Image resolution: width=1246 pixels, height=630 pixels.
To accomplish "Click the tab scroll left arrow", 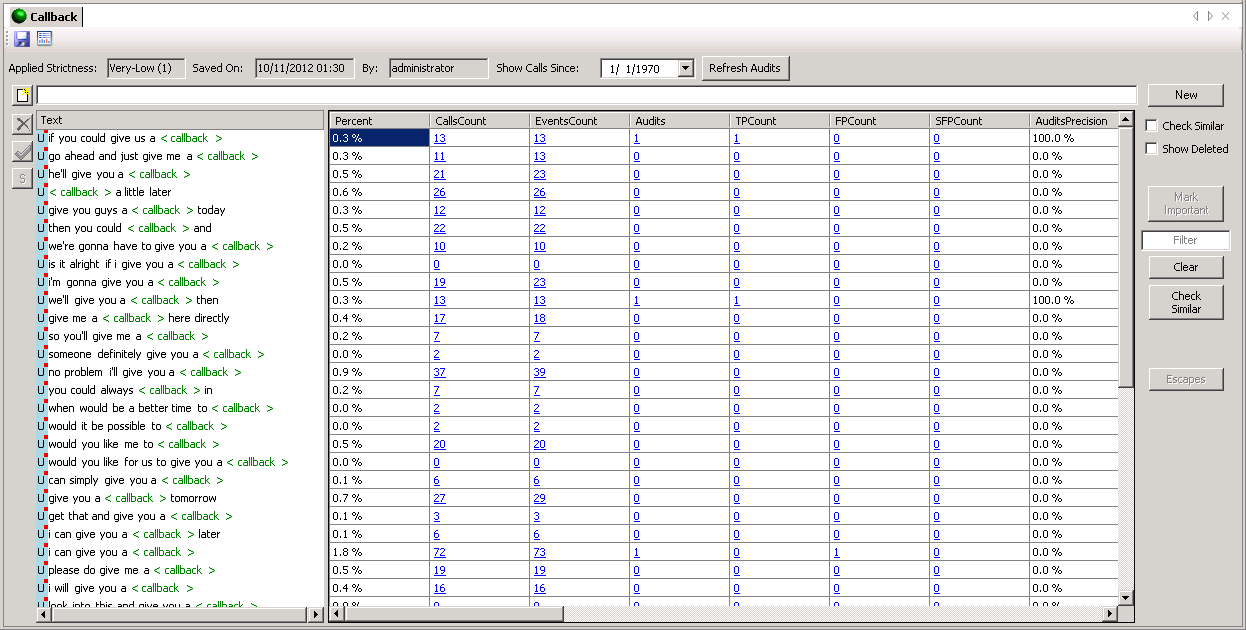I will [1195, 16].
